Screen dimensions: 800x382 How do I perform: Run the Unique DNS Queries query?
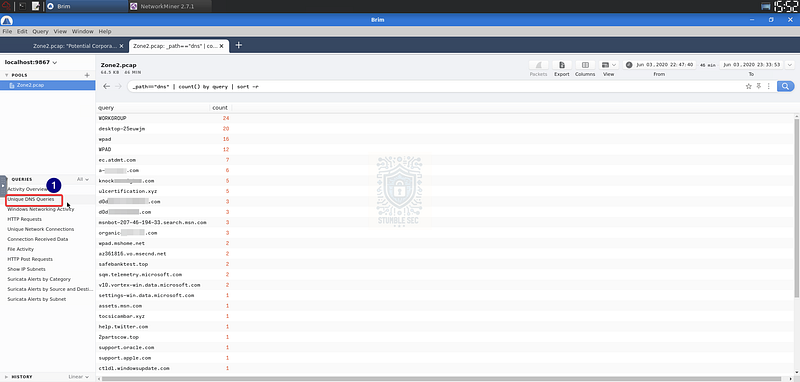coord(31,199)
